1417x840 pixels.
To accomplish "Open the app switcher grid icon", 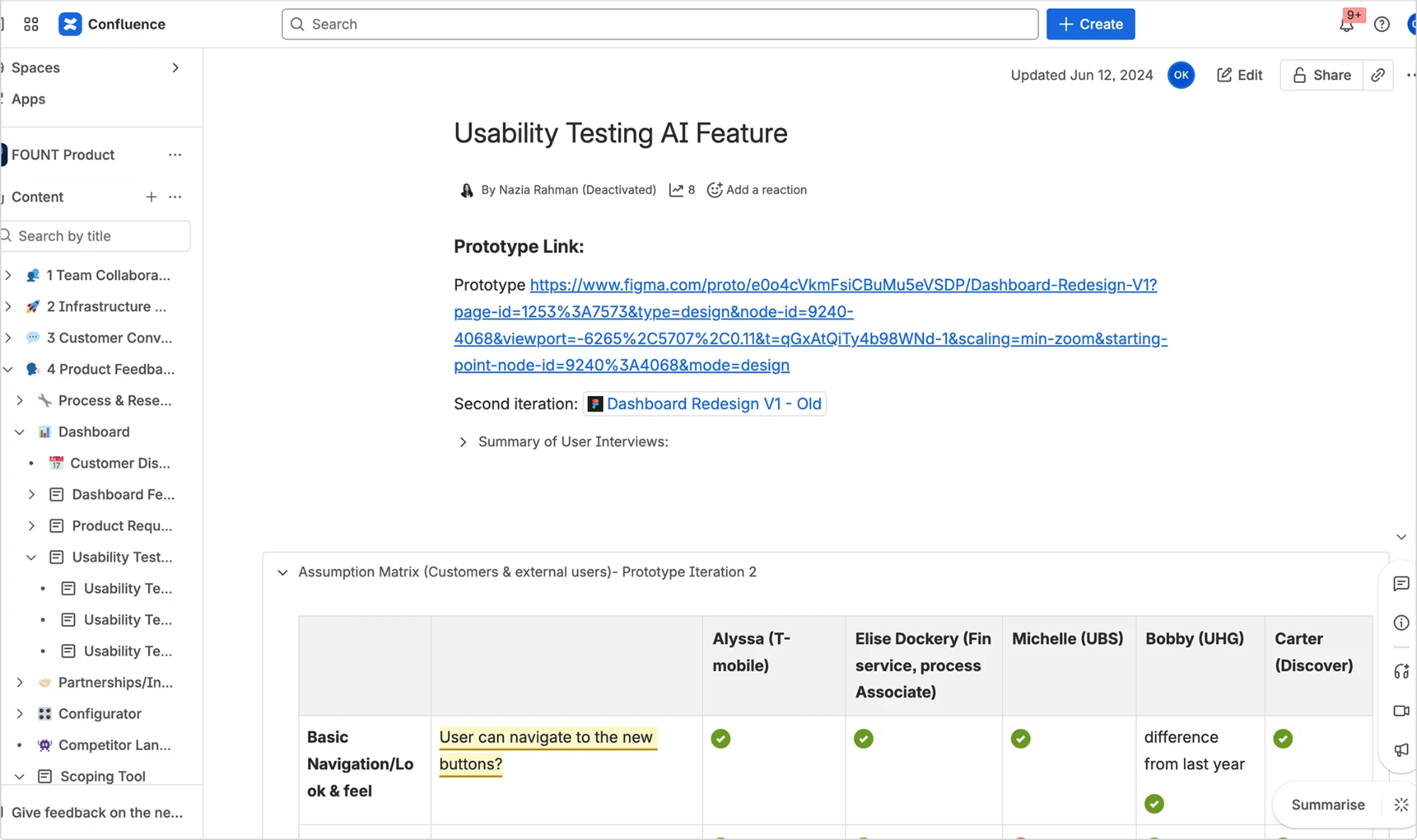I will pos(30,24).
